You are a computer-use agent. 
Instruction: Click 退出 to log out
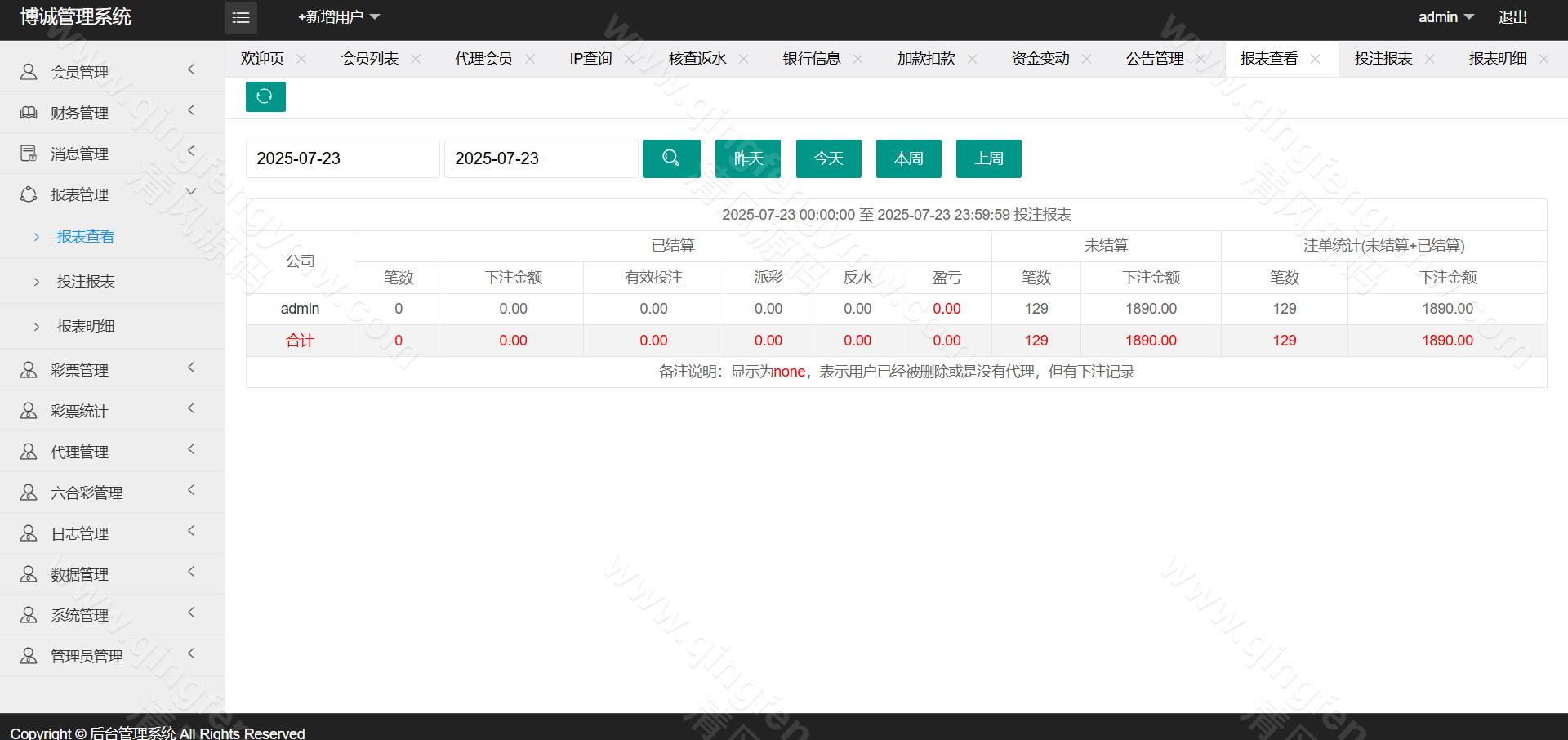[1512, 17]
